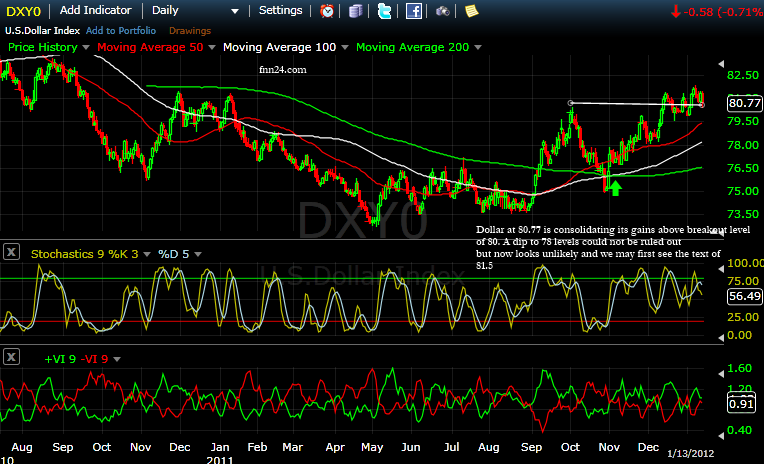Grab the trendline's left endpoint handle near Oct
The width and height of the screenshot is (764, 464).
click(571, 103)
